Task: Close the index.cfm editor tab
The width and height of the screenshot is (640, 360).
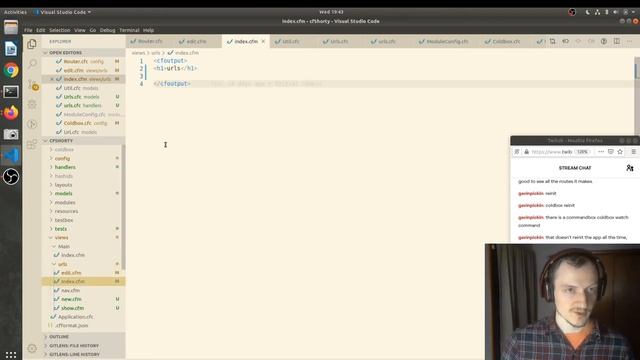Action: 263,41
